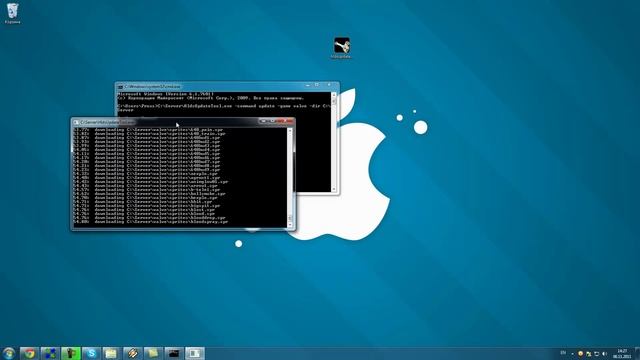Click the Show Desktop strip at taskbar end

pyautogui.click(x=637, y=353)
